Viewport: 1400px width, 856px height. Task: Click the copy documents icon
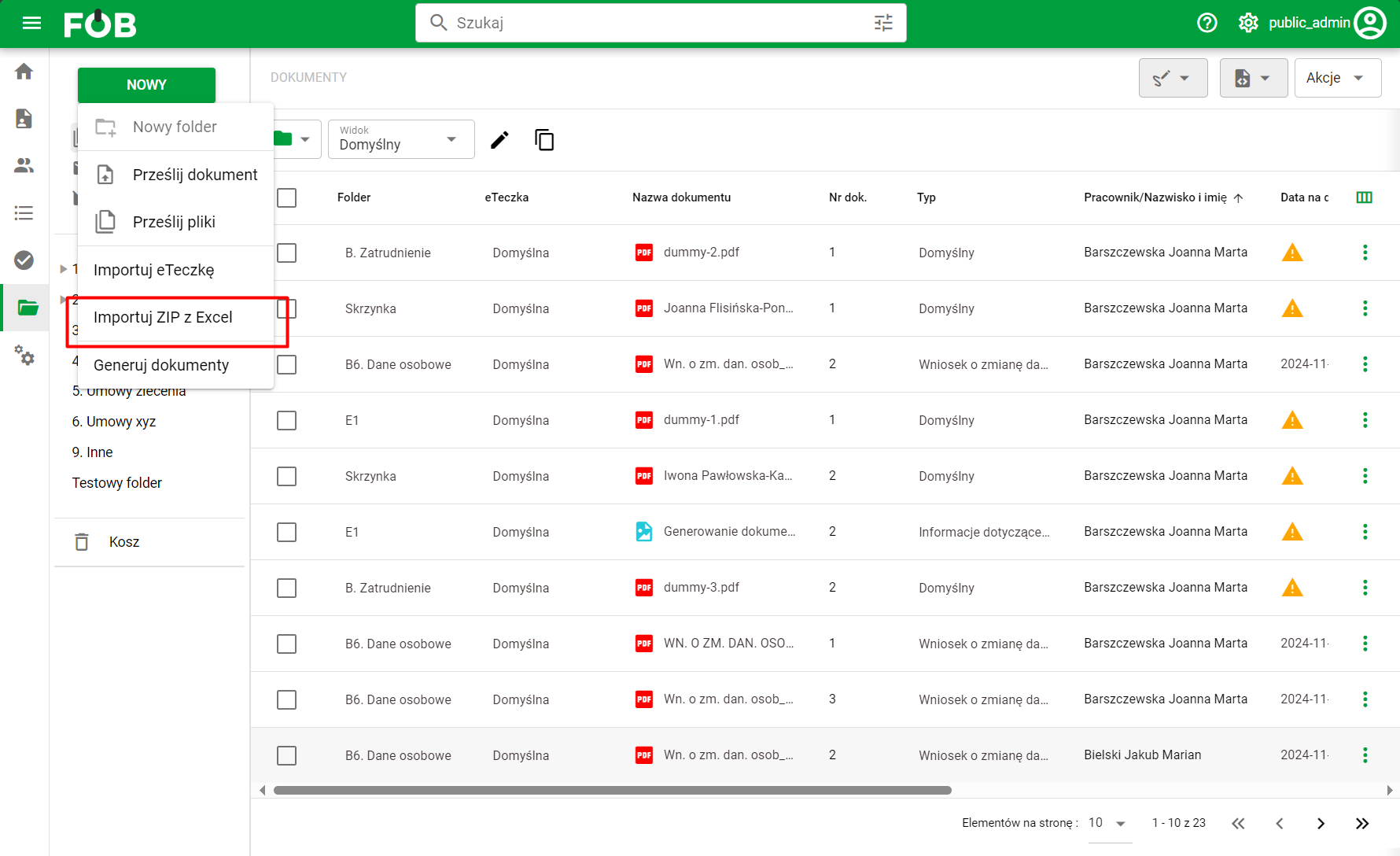tap(544, 140)
